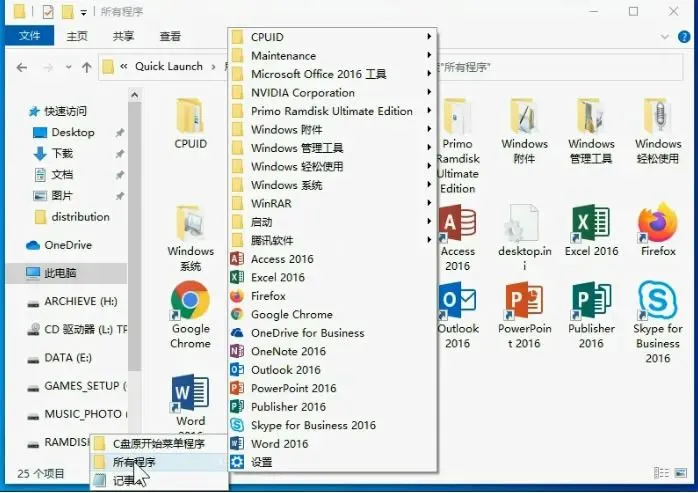Open the Windows 系统 folder icon in file list
Image resolution: width=698 pixels, height=493 pixels.
point(191,223)
